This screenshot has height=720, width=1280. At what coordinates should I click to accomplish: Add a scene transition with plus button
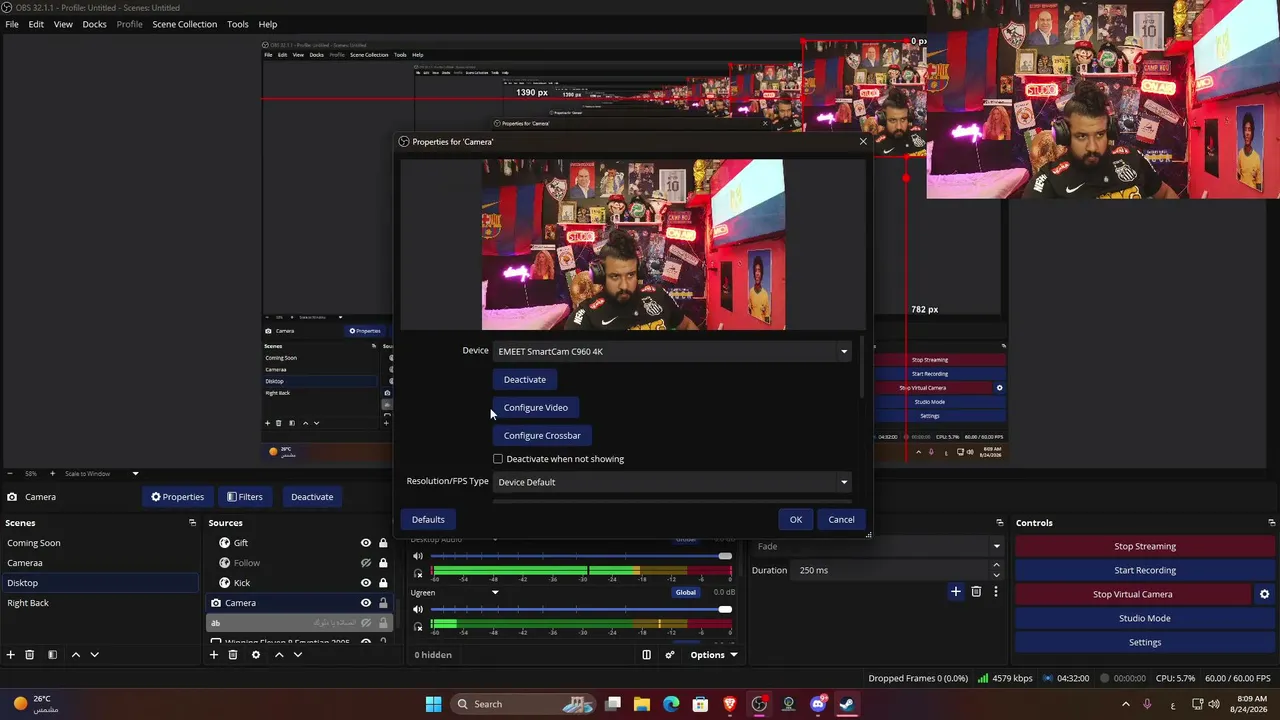pyautogui.click(x=956, y=592)
